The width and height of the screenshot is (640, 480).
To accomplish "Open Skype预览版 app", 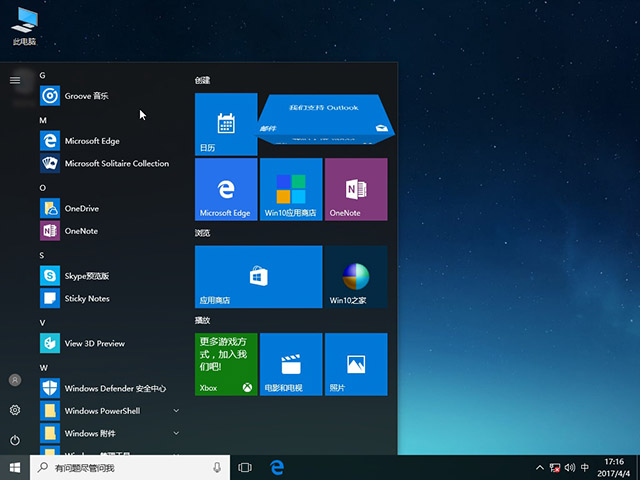I will point(86,275).
